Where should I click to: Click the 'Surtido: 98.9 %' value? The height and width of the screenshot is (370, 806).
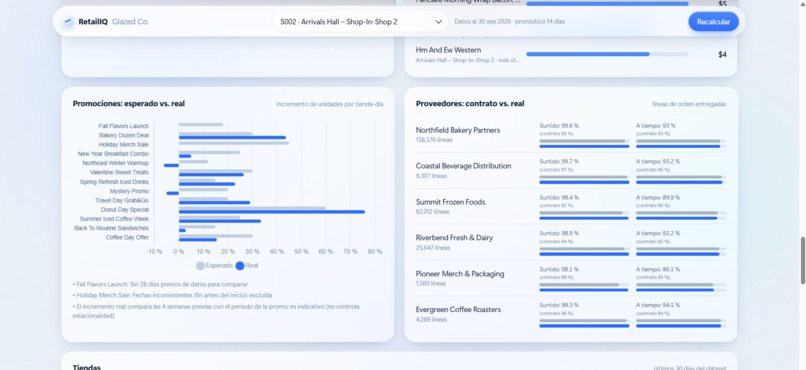tap(559, 233)
